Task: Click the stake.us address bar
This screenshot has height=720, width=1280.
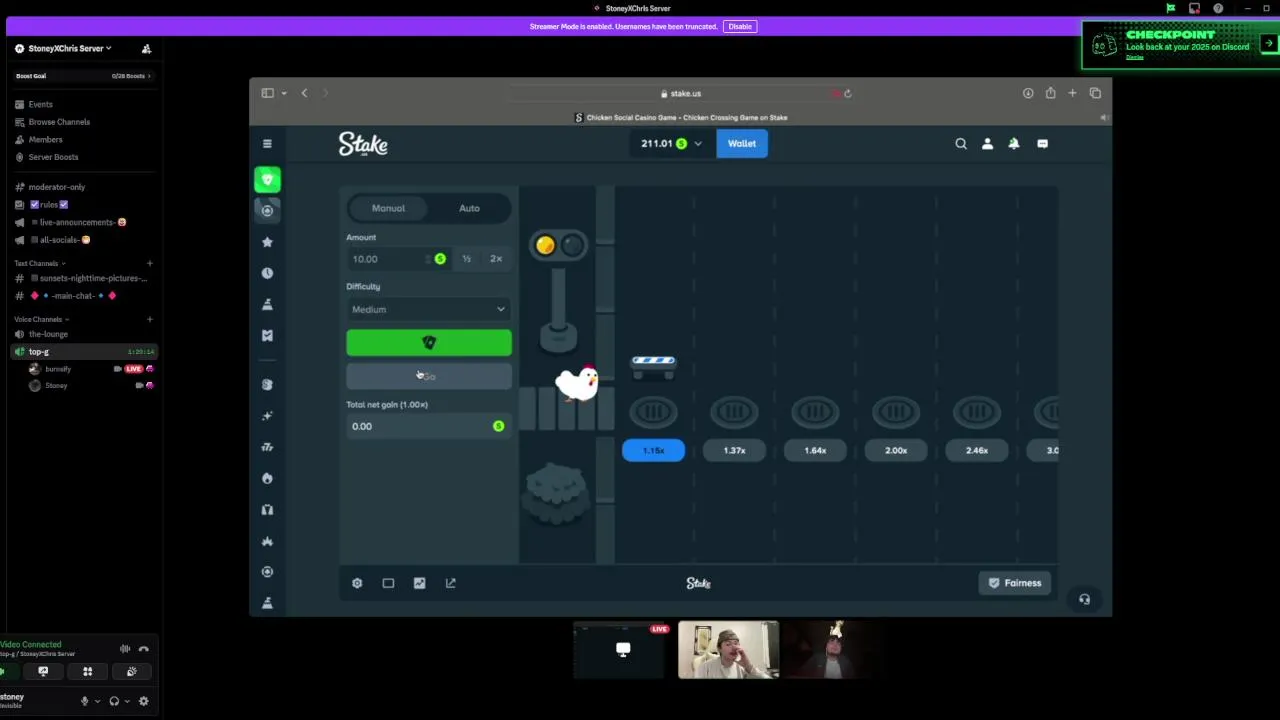Action: [x=681, y=93]
